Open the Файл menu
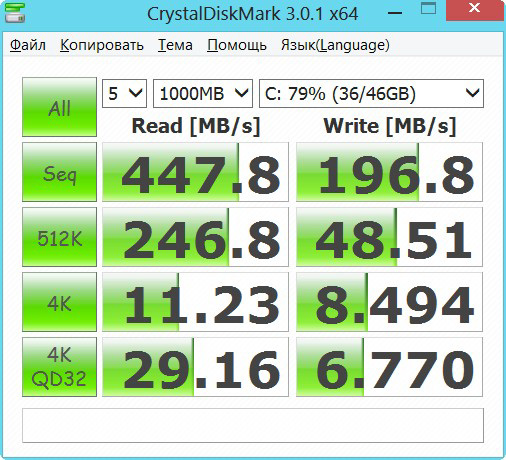506x460 pixels. (x=28, y=45)
